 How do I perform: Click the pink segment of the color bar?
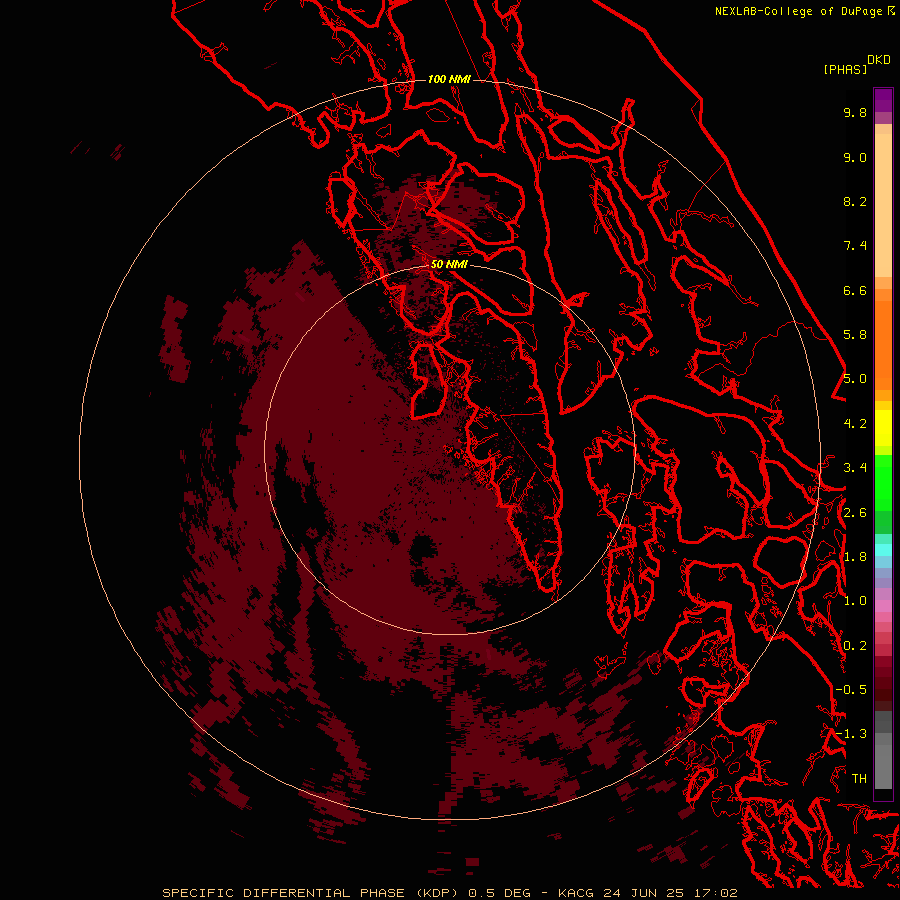click(883, 606)
